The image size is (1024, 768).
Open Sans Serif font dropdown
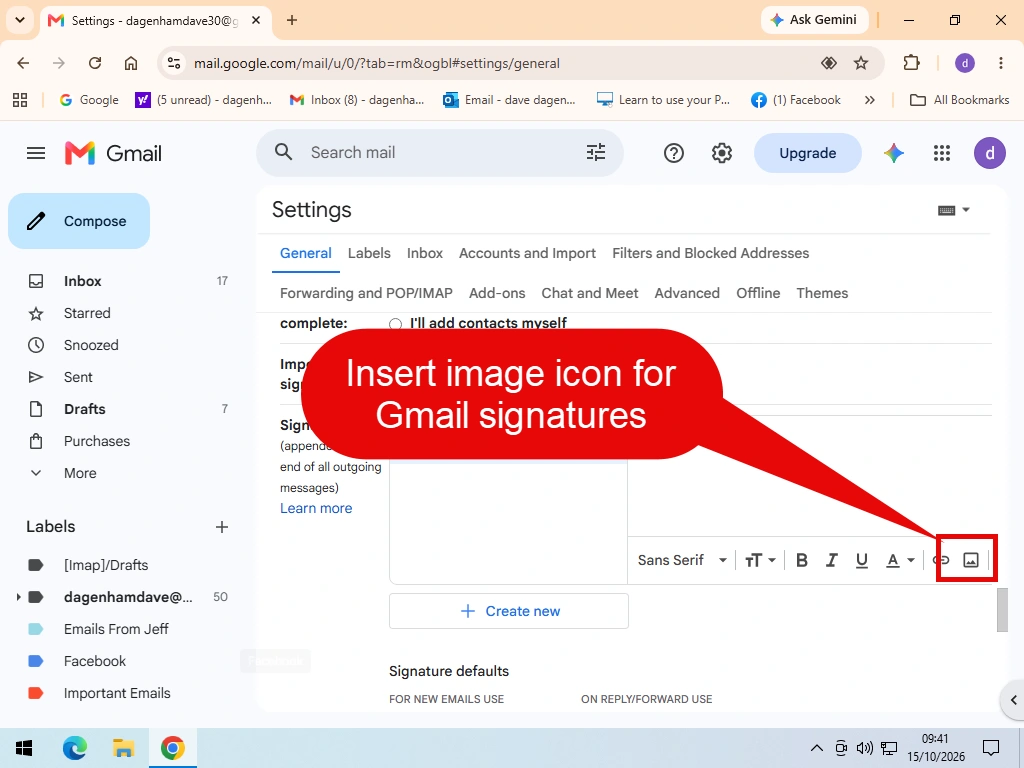pyautogui.click(x=682, y=560)
